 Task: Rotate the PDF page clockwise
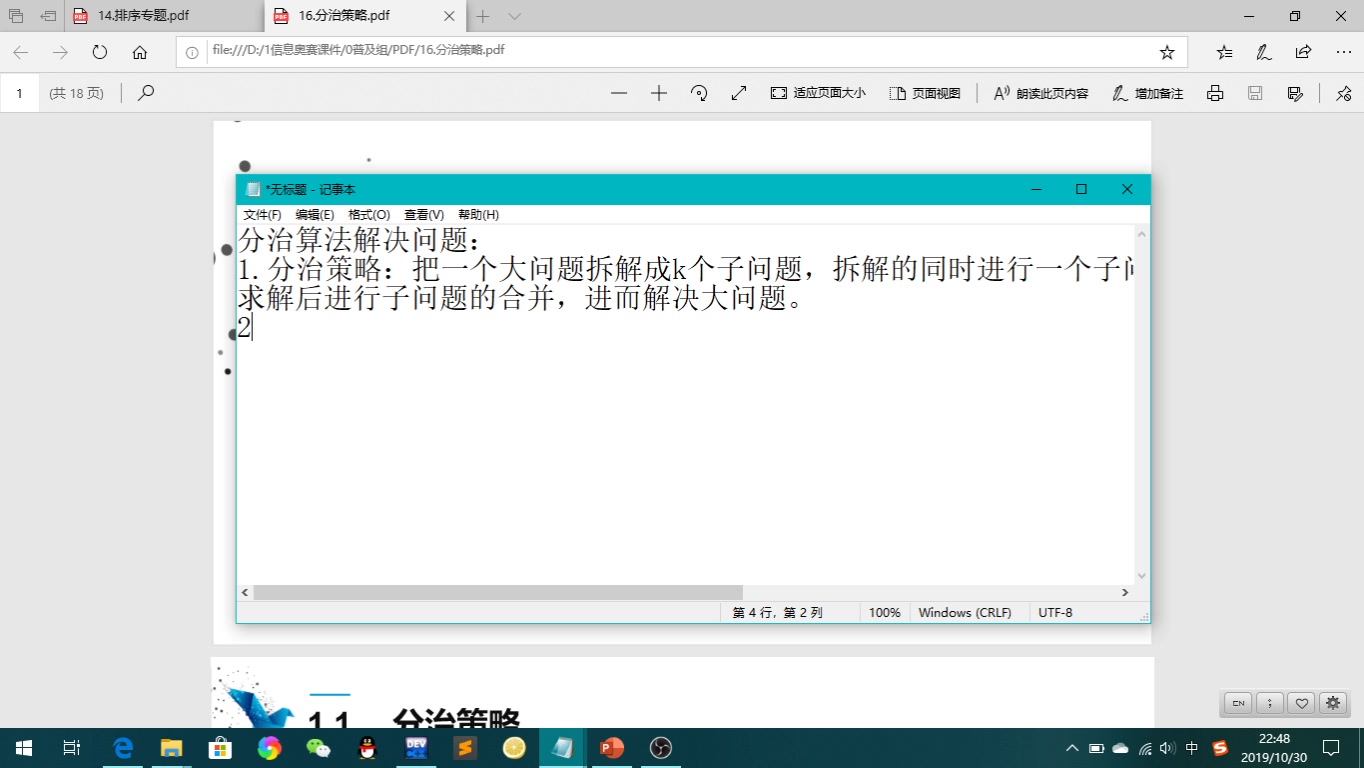(x=699, y=92)
